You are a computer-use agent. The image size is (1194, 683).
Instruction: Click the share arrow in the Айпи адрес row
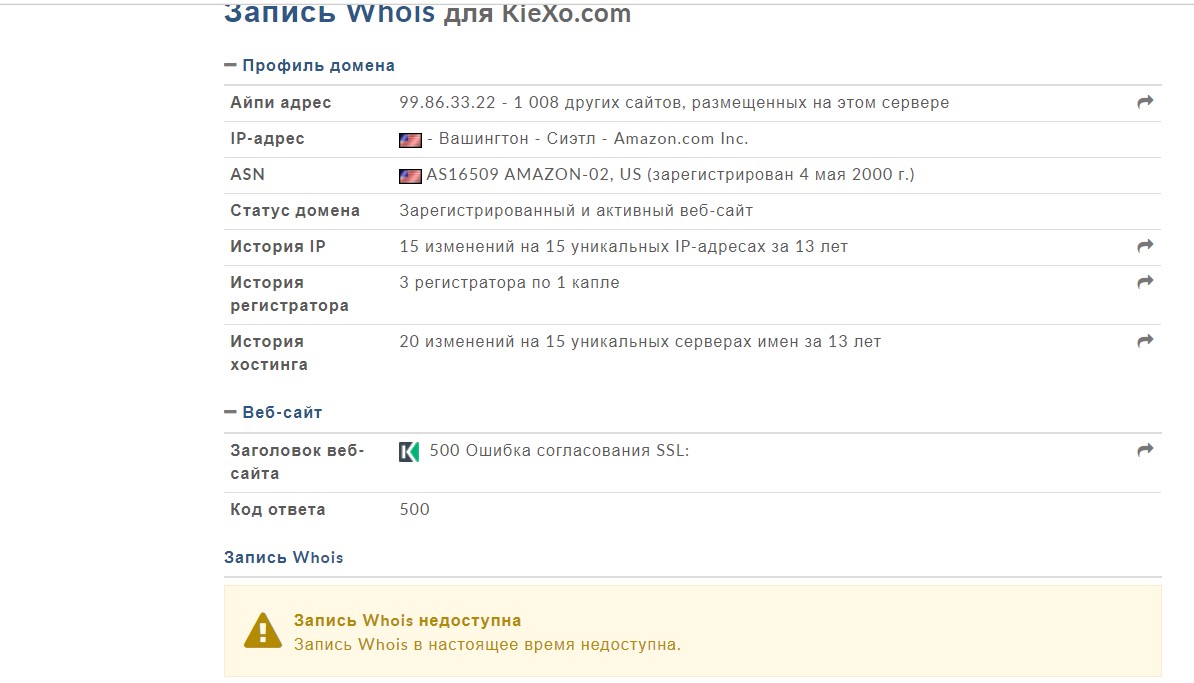[x=1145, y=102]
